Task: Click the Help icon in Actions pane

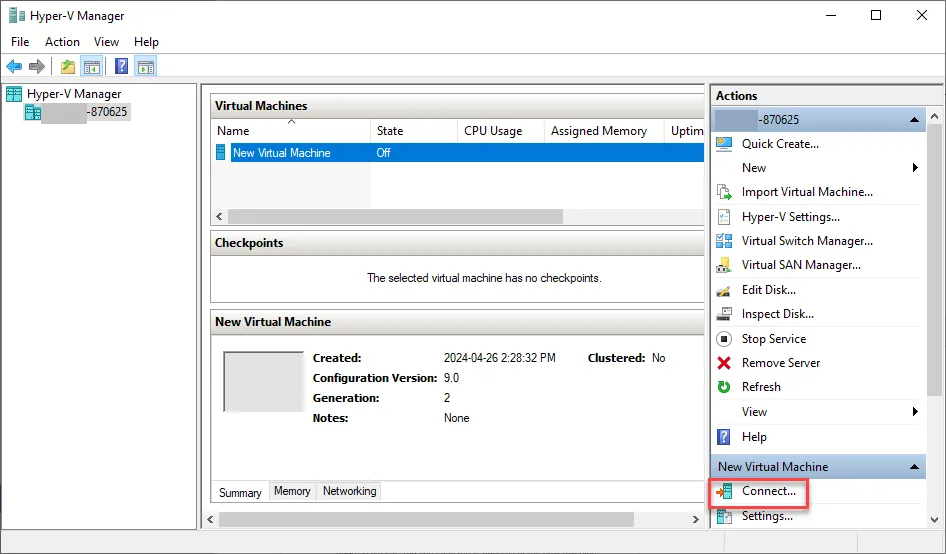Action: (724, 437)
